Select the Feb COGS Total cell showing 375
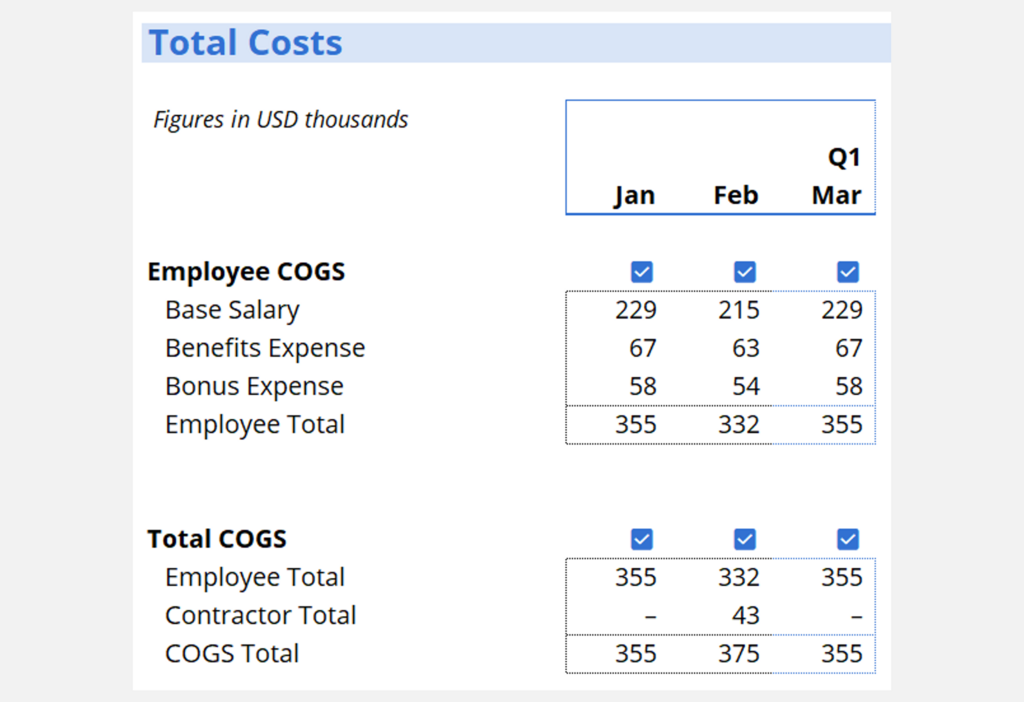 [x=739, y=653]
